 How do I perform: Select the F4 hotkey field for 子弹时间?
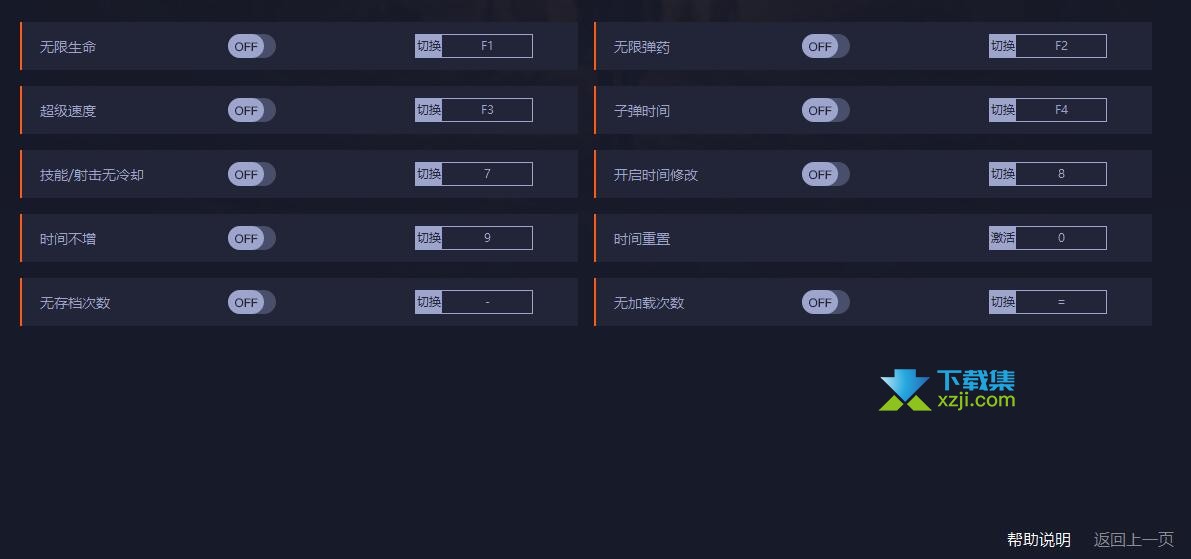click(x=1061, y=109)
